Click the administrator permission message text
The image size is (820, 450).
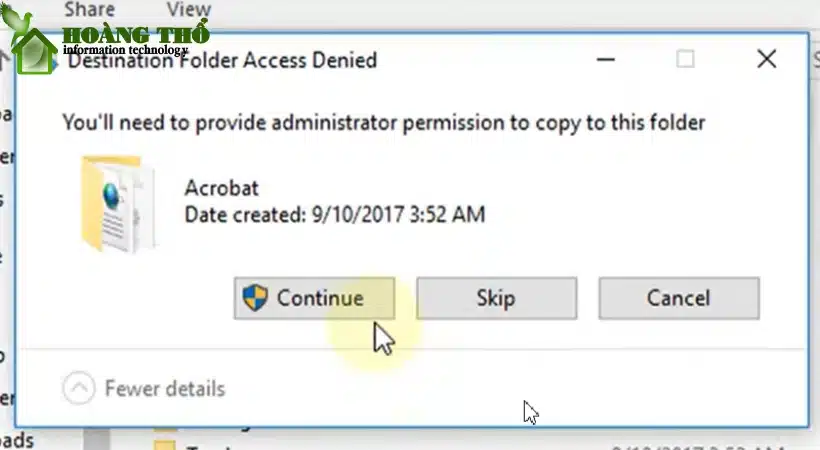[x=384, y=123]
